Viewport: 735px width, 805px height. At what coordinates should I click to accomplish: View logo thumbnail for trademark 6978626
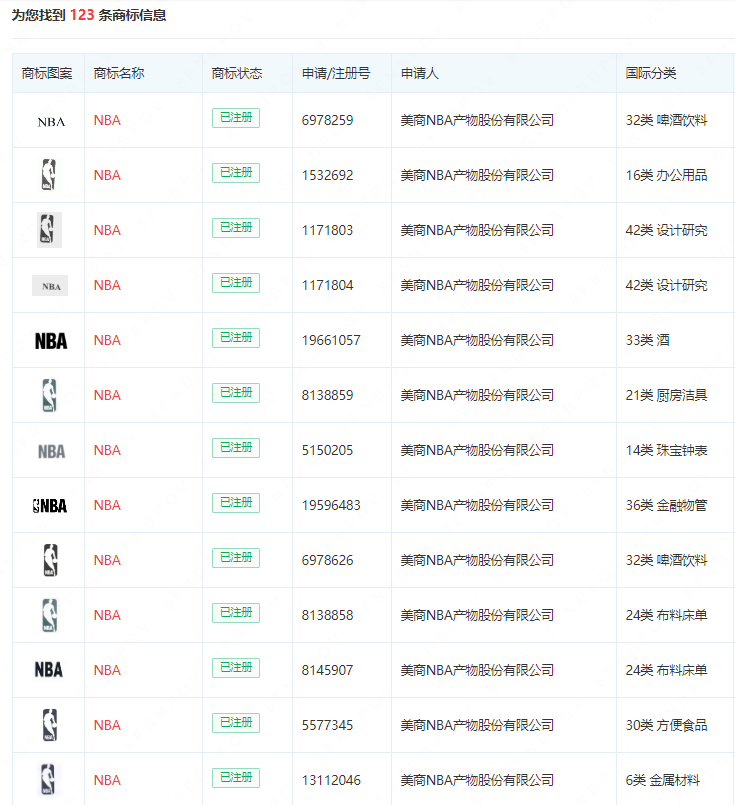[50, 560]
